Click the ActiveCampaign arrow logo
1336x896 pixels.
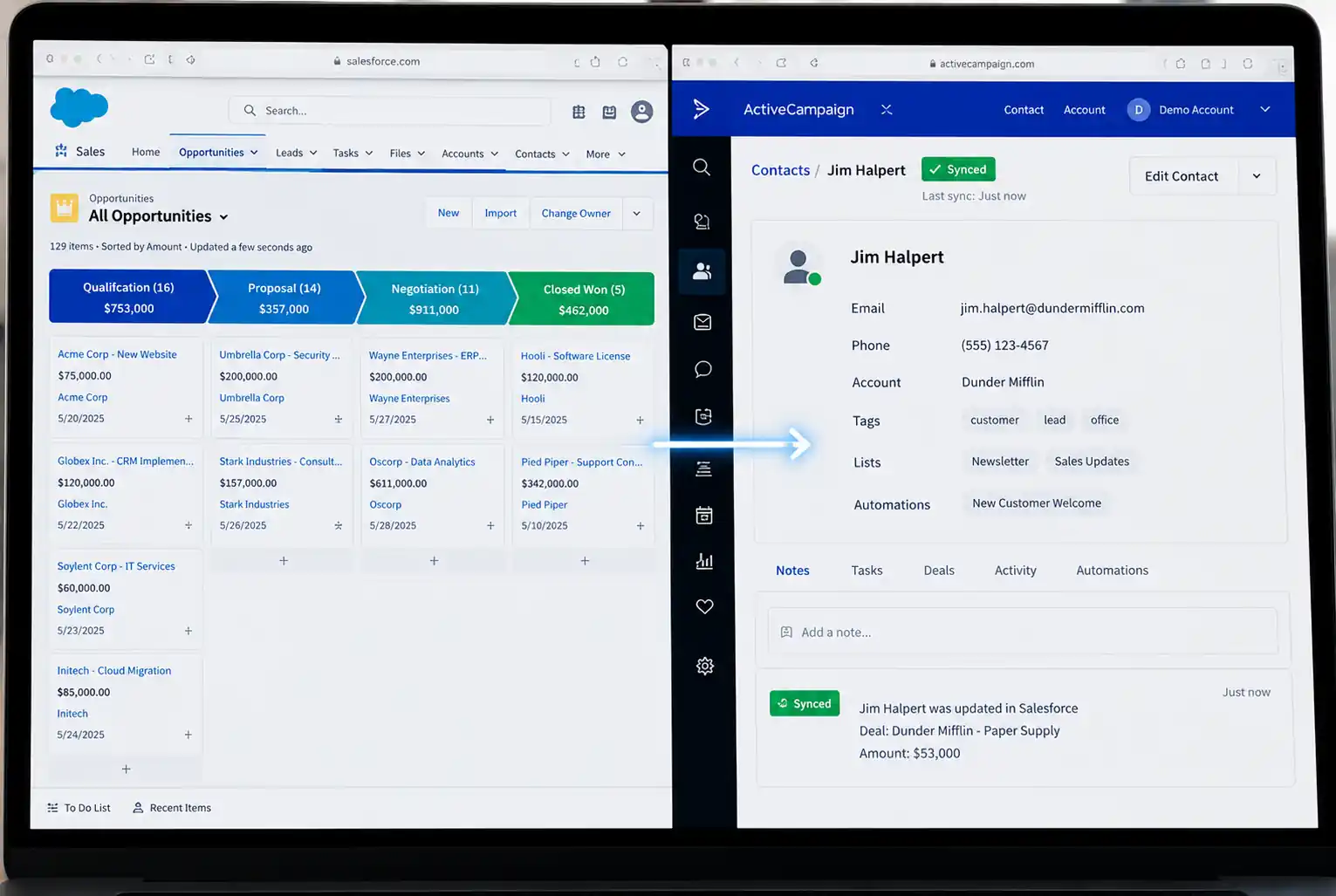702,109
